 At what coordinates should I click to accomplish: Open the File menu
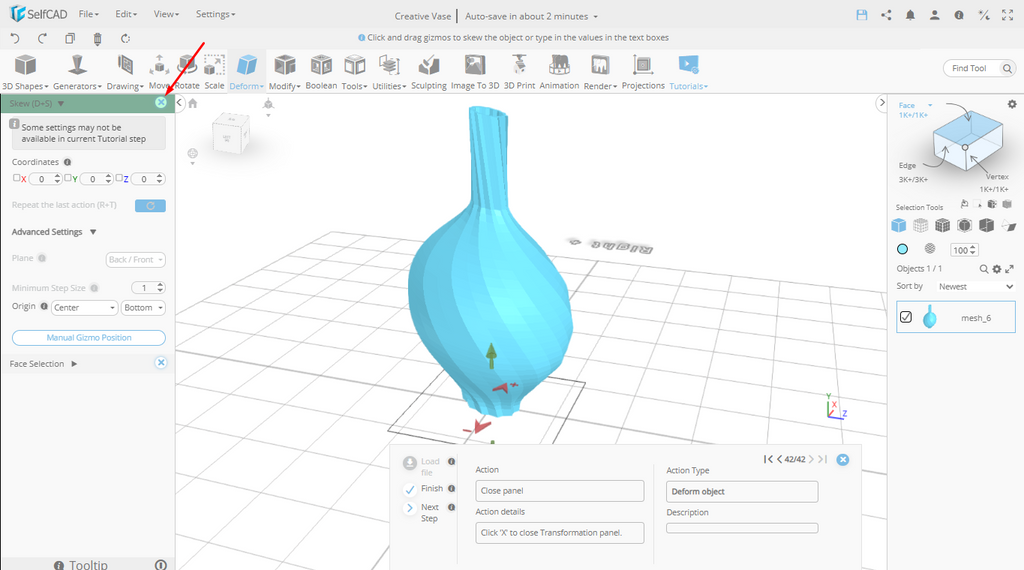pyautogui.click(x=88, y=15)
